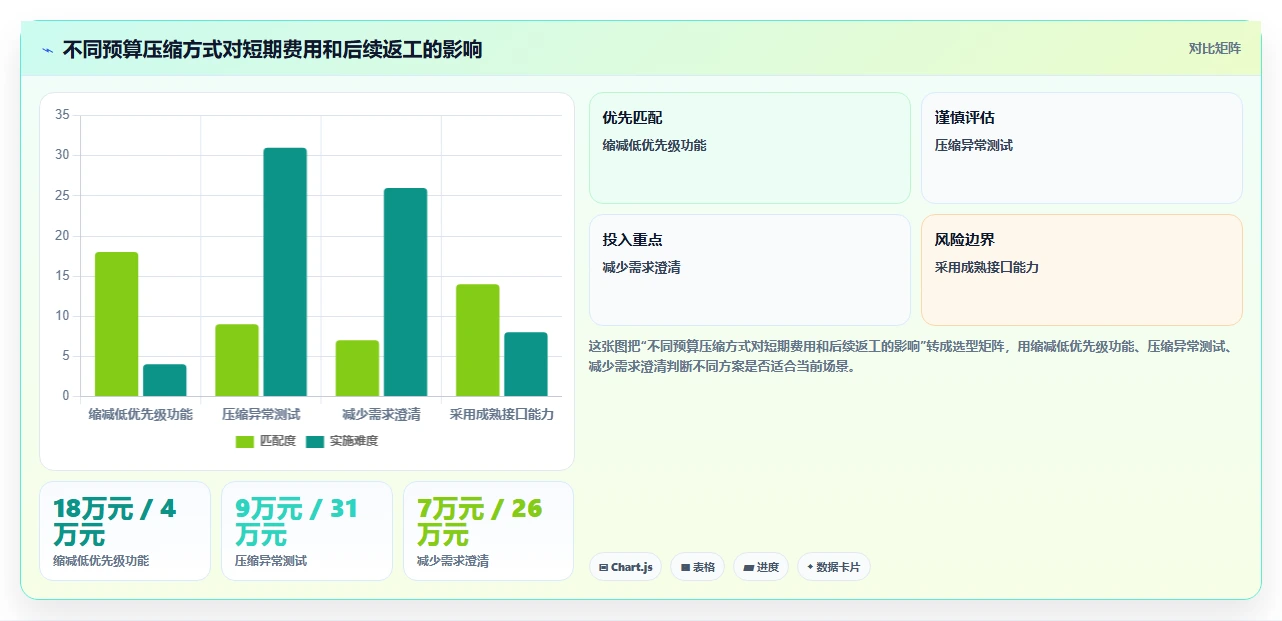Click 减少需求澄清 text in 投入重点 card
The image size is (1282, 621).
click(642, 267)
